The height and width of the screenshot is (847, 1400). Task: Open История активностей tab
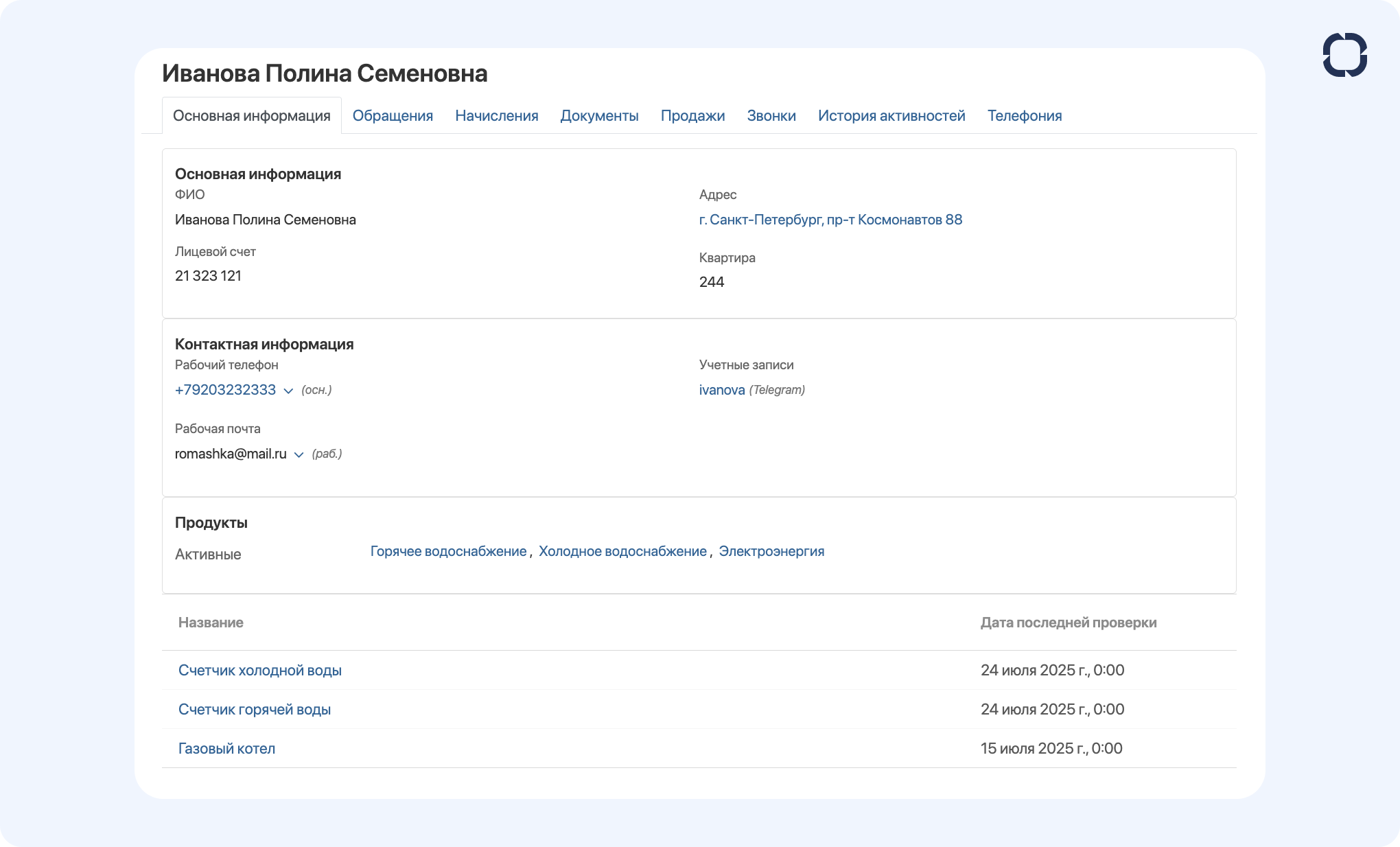pyautogui.click(x=891, y=115)
